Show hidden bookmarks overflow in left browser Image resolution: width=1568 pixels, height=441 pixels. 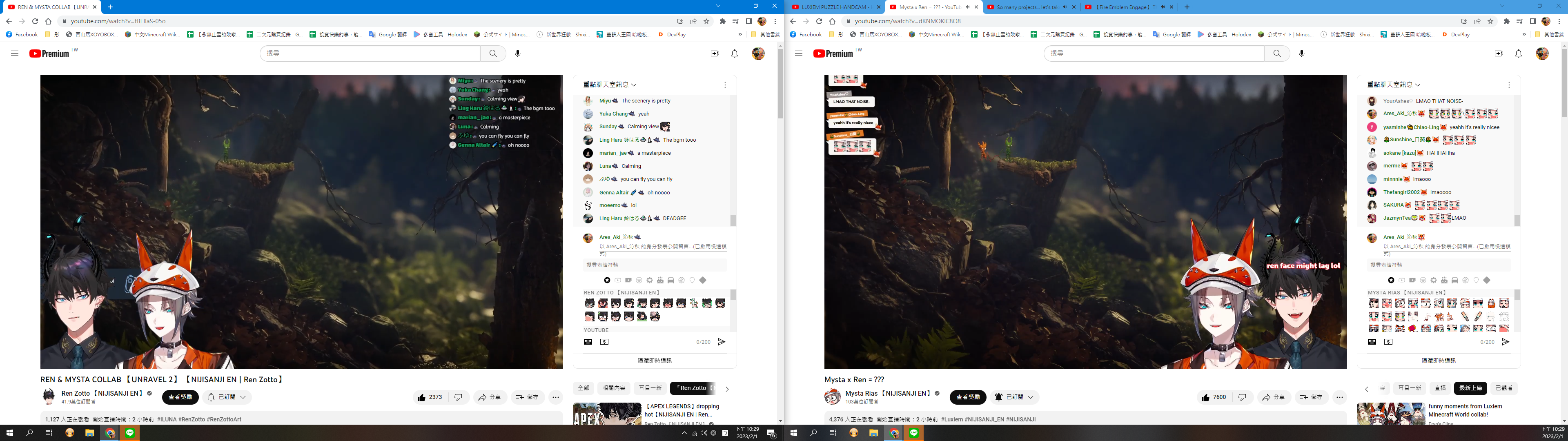[x=740, y=35]
